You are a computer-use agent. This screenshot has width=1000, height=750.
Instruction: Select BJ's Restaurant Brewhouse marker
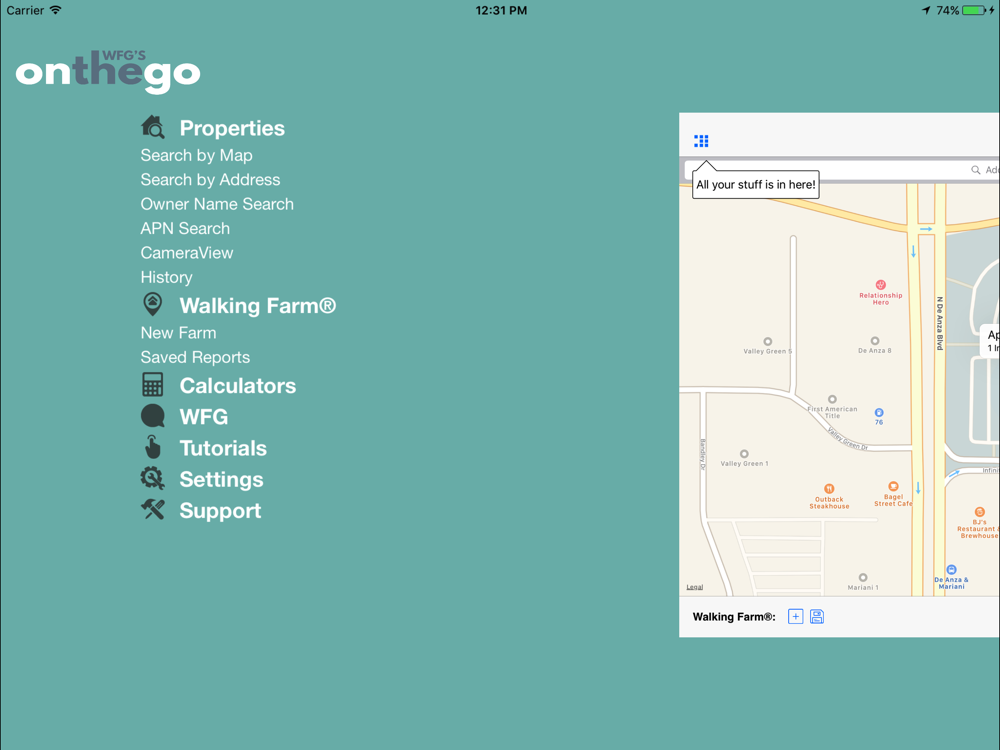[980, 512]
